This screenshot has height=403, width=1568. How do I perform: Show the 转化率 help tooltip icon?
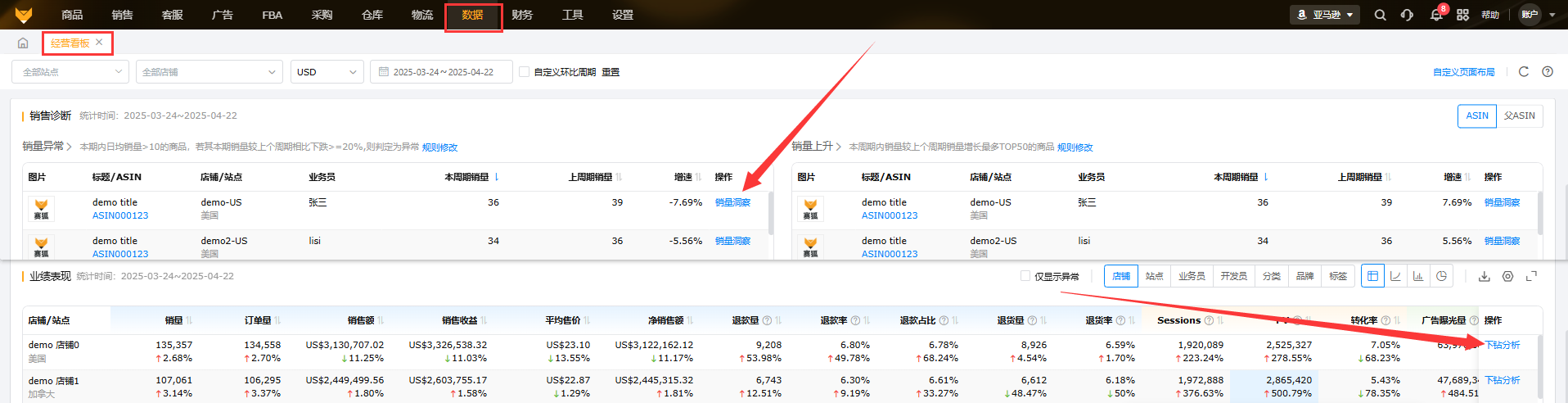(1386, 320)
